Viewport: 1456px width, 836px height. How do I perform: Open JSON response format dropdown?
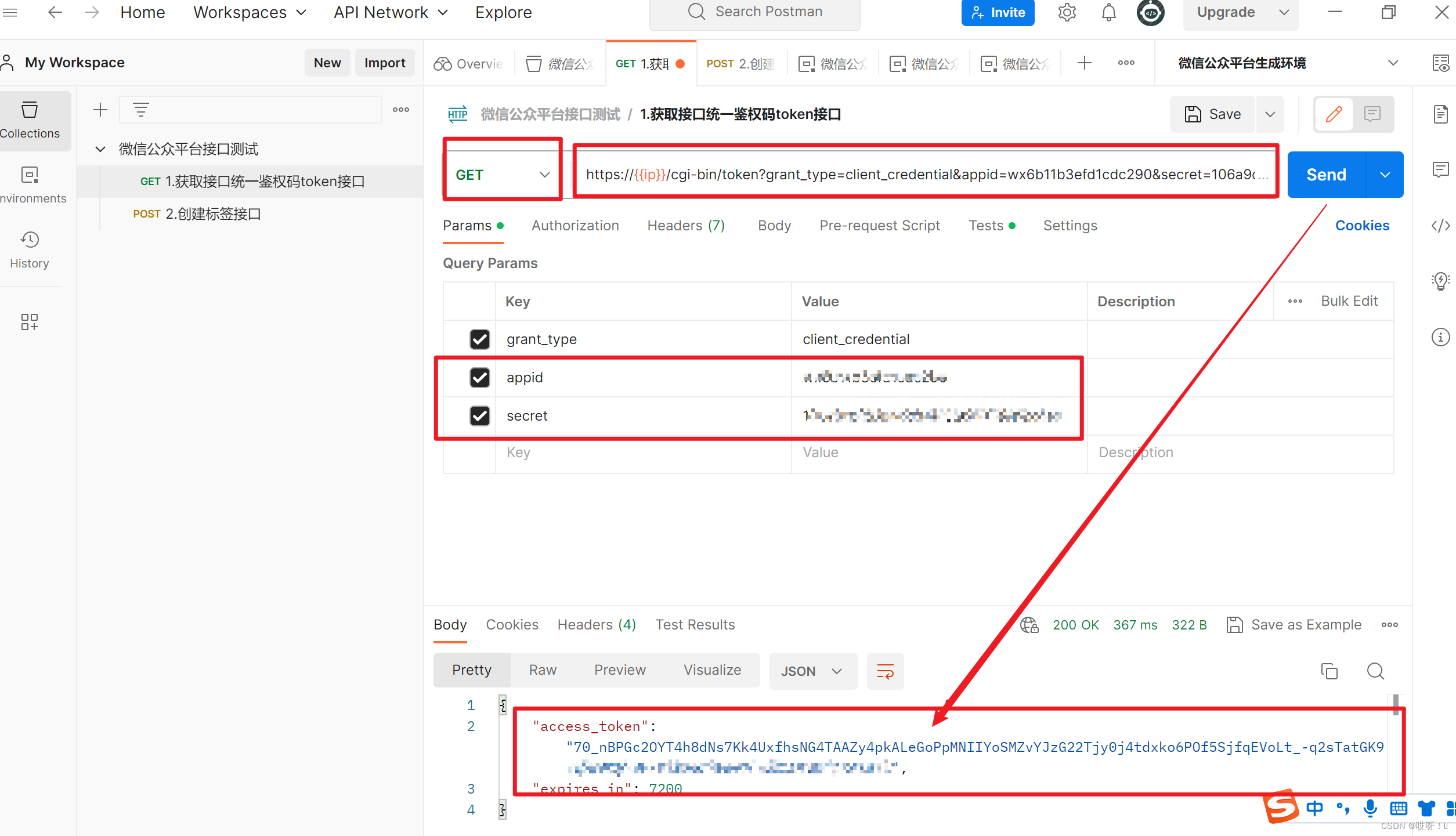point(812,671)
